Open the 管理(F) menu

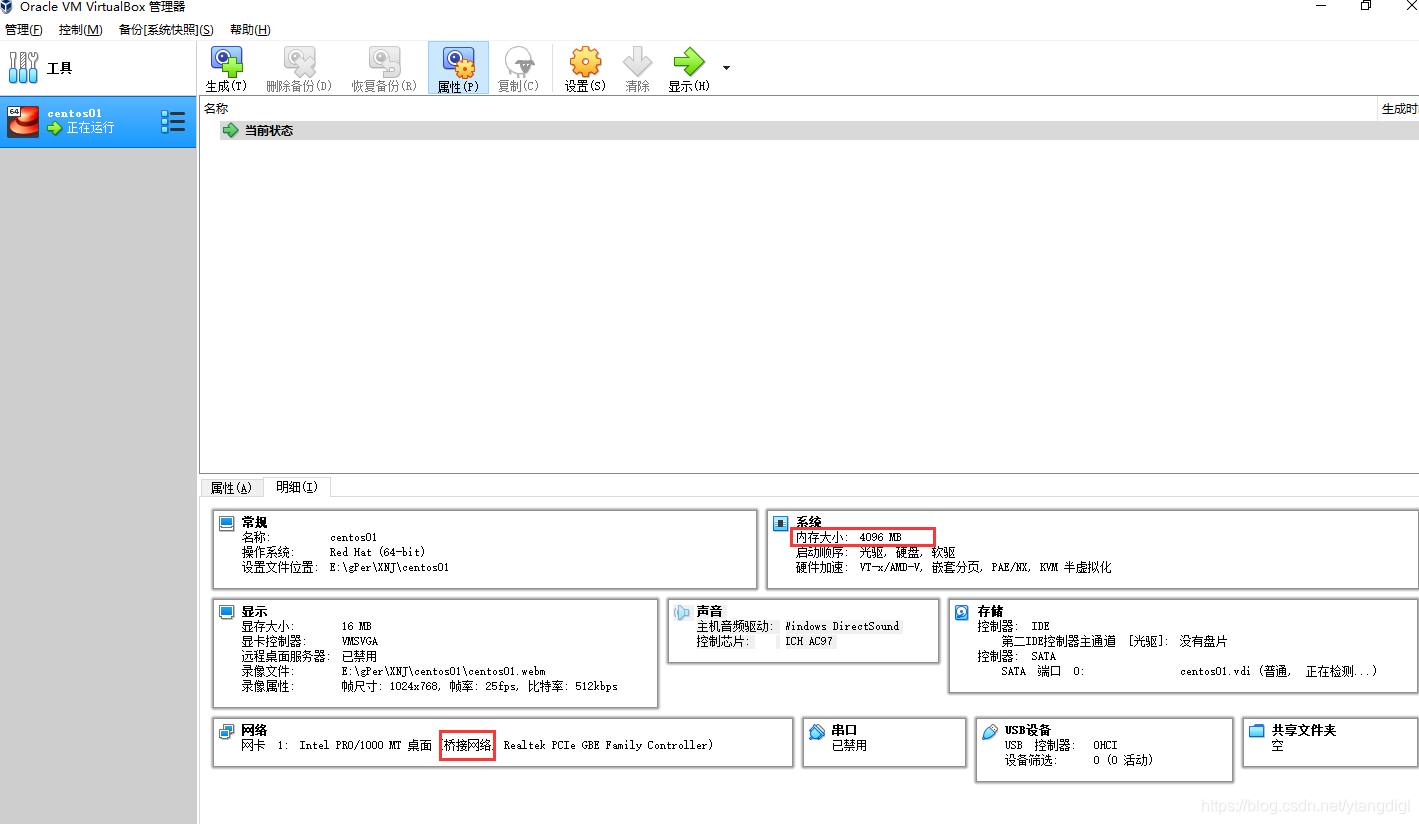pyautogui.click(x=24, y=30)
